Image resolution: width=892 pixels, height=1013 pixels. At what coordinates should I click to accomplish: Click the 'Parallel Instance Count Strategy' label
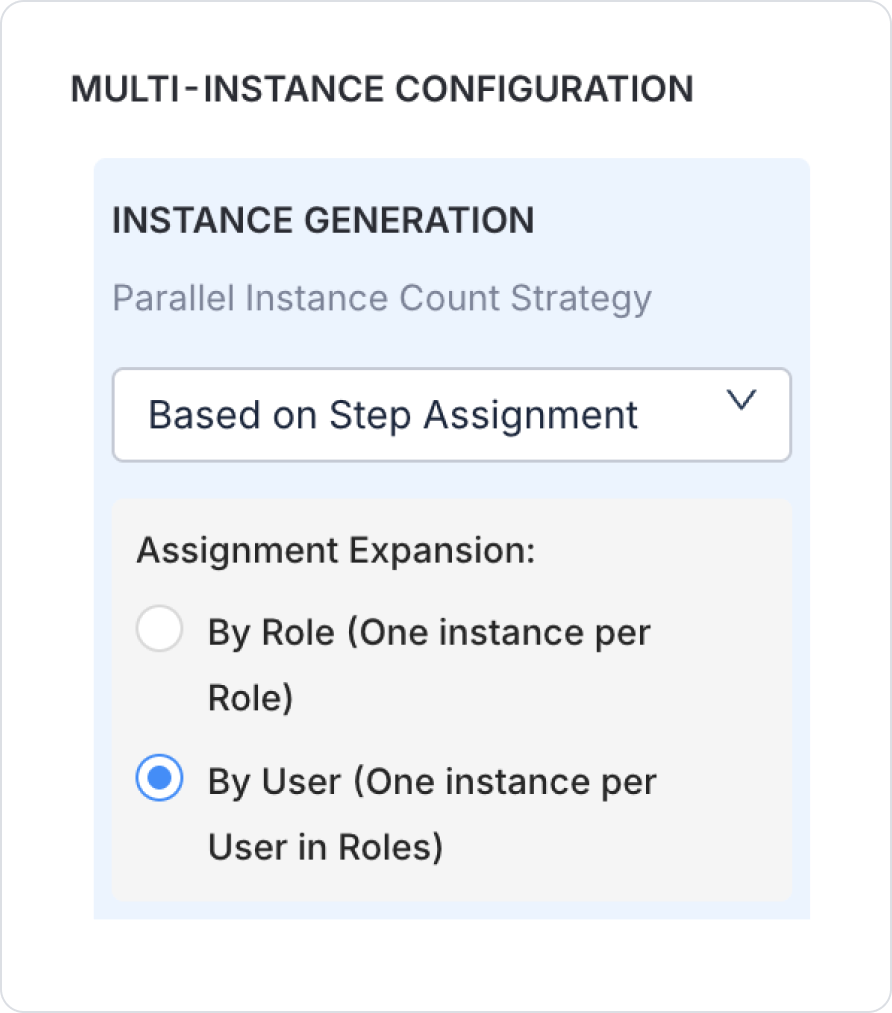tap(381, 298)
